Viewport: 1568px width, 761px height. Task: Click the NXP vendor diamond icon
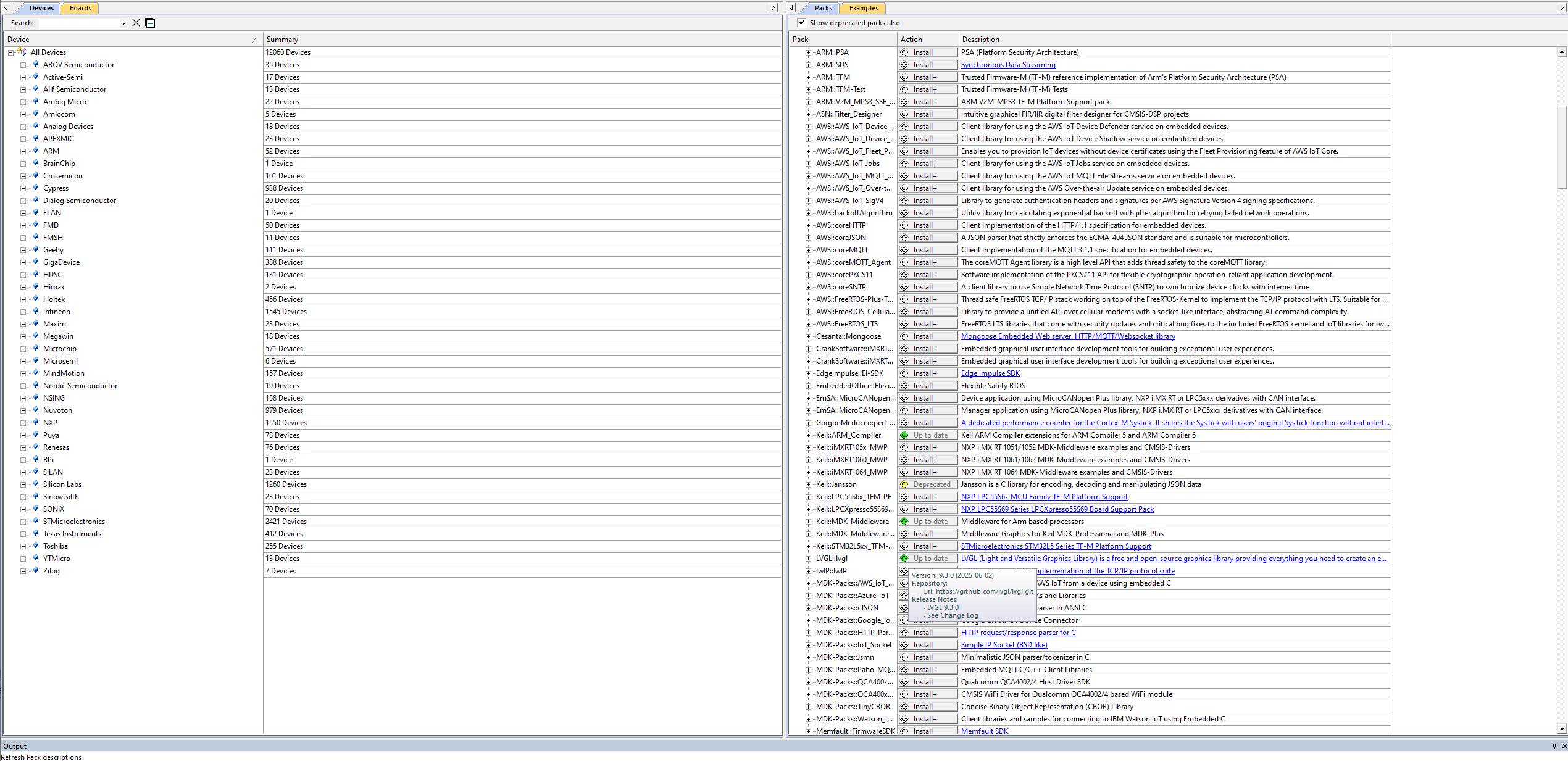pyautogui.click(x=36, y=422)
